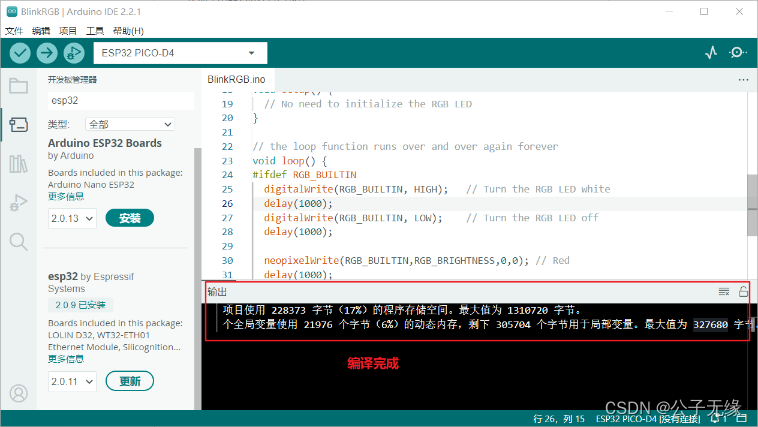Open the 帮助(H) menu
Screen dimensions: 758x427
pos(128,31)
